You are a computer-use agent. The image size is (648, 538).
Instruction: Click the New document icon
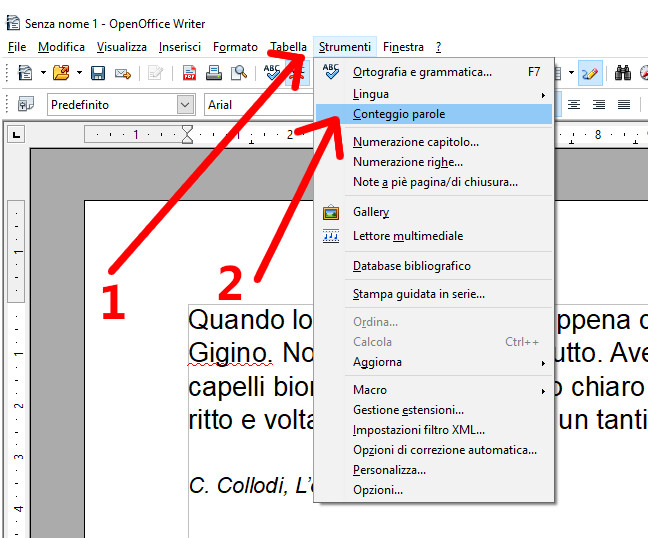pyautogui.click(x=25, y=73)
